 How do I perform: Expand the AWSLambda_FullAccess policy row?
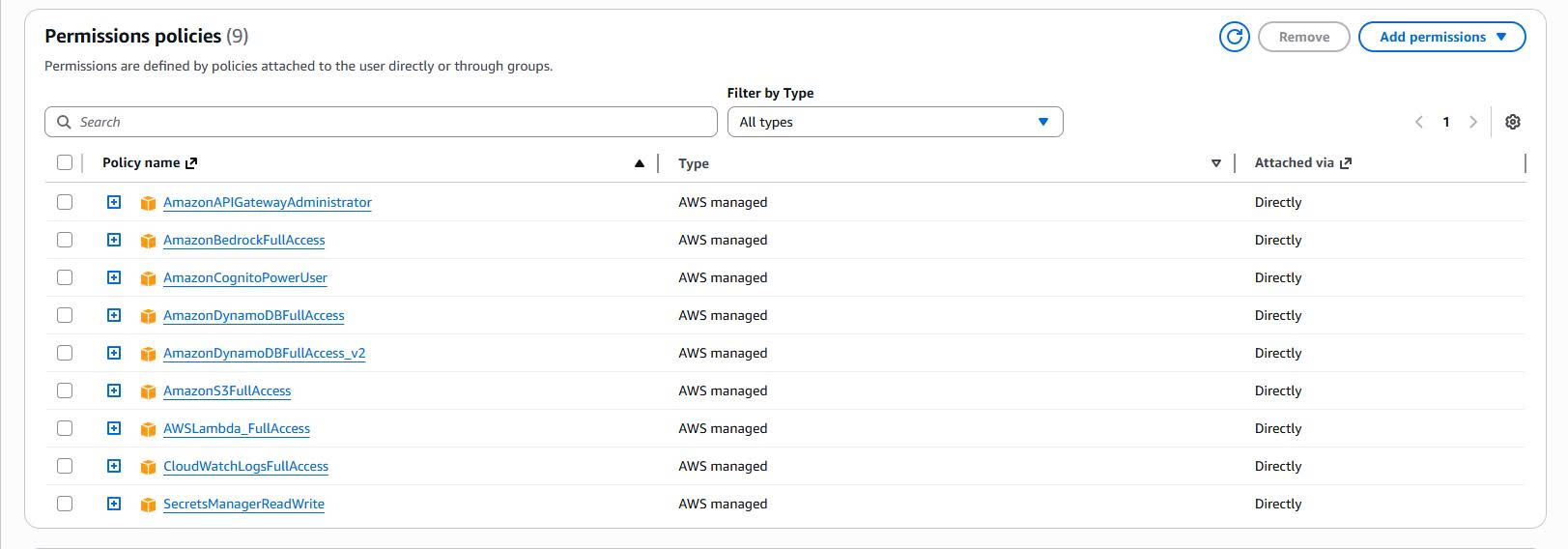[114, 428]
